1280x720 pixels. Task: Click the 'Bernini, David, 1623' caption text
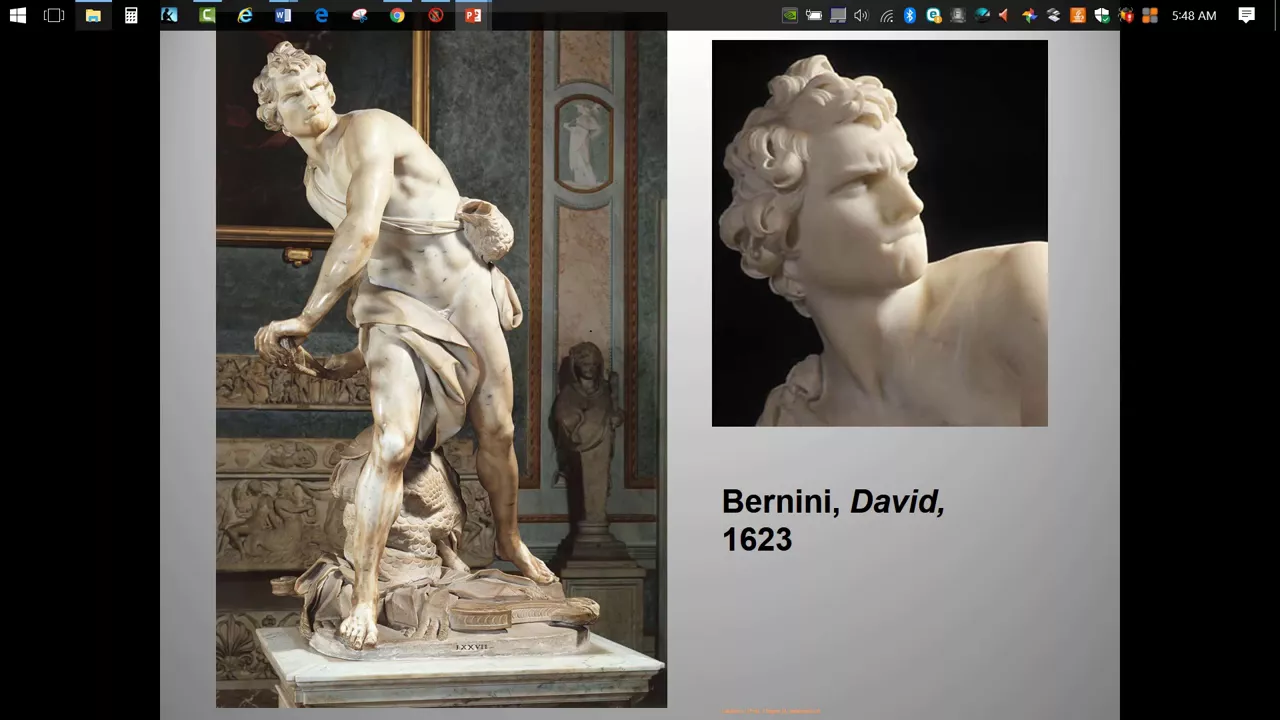[833, 520]
